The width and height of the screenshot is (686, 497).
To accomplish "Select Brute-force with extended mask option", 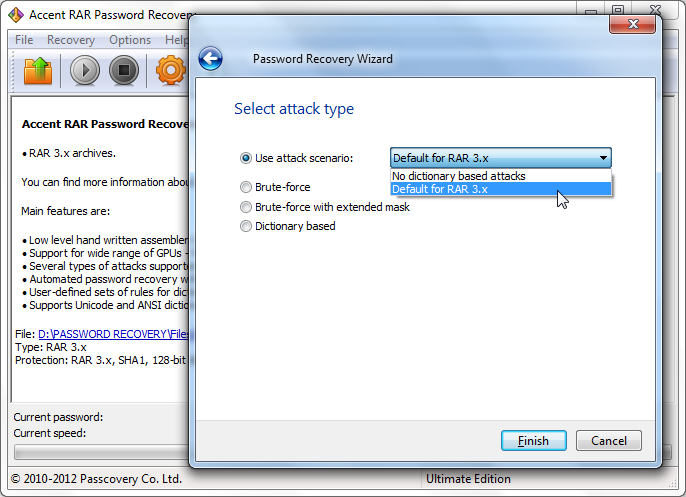I will pos(246,207).
